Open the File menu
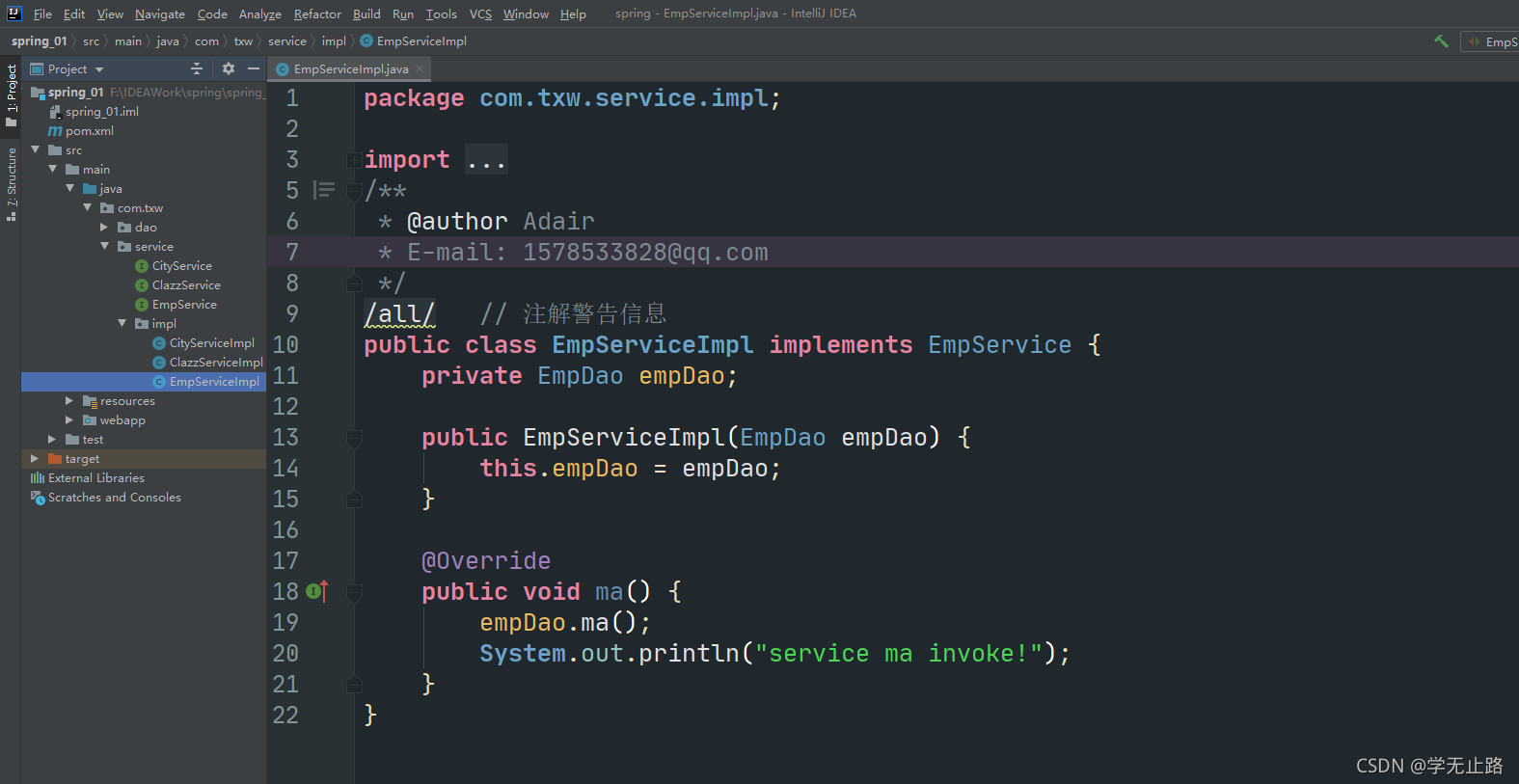The height and width of the screenshot is (784, 1519). [x=42, y=14]
